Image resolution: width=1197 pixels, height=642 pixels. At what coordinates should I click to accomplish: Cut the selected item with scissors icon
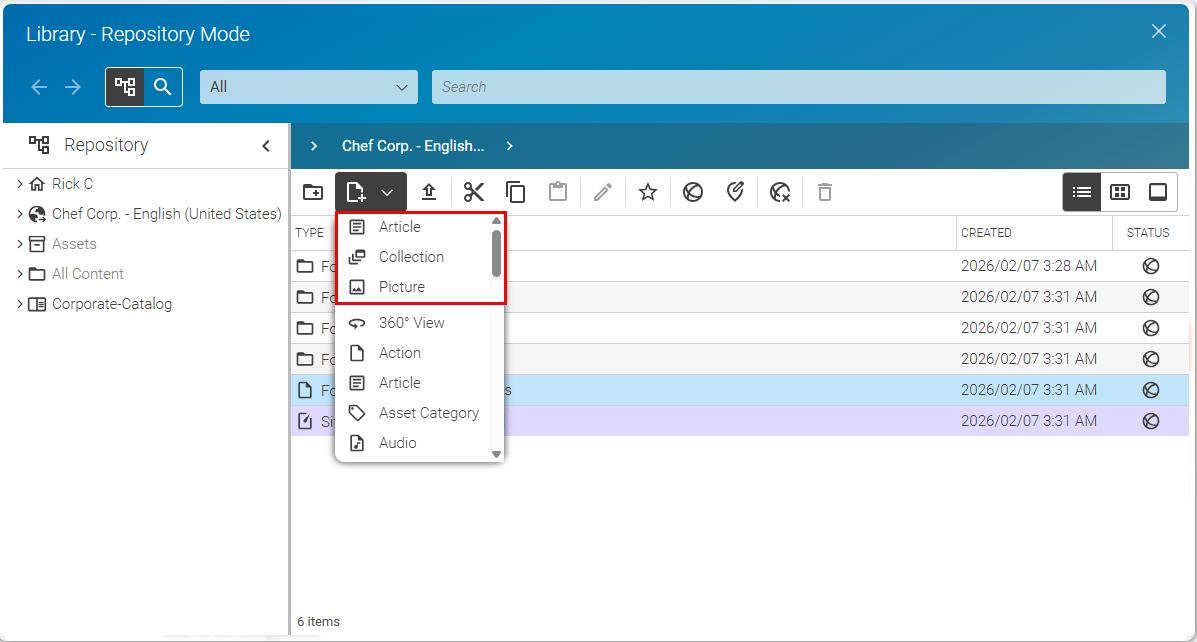474,191
